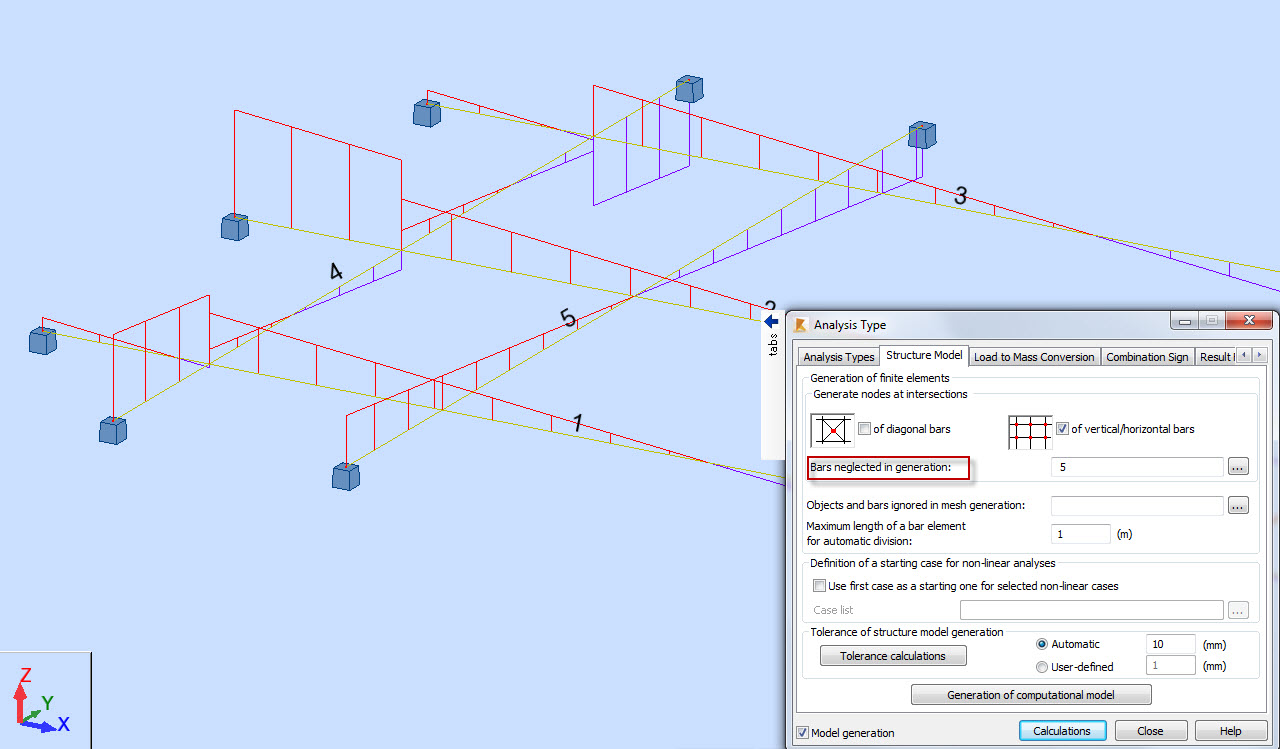Uncheck the vertical/horizontal bars option
1280x749 pixels.
click(1062, 429)
